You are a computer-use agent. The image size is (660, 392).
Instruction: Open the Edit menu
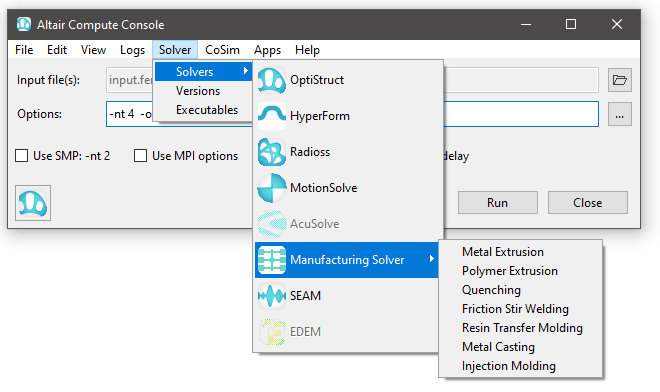[57, 50]
